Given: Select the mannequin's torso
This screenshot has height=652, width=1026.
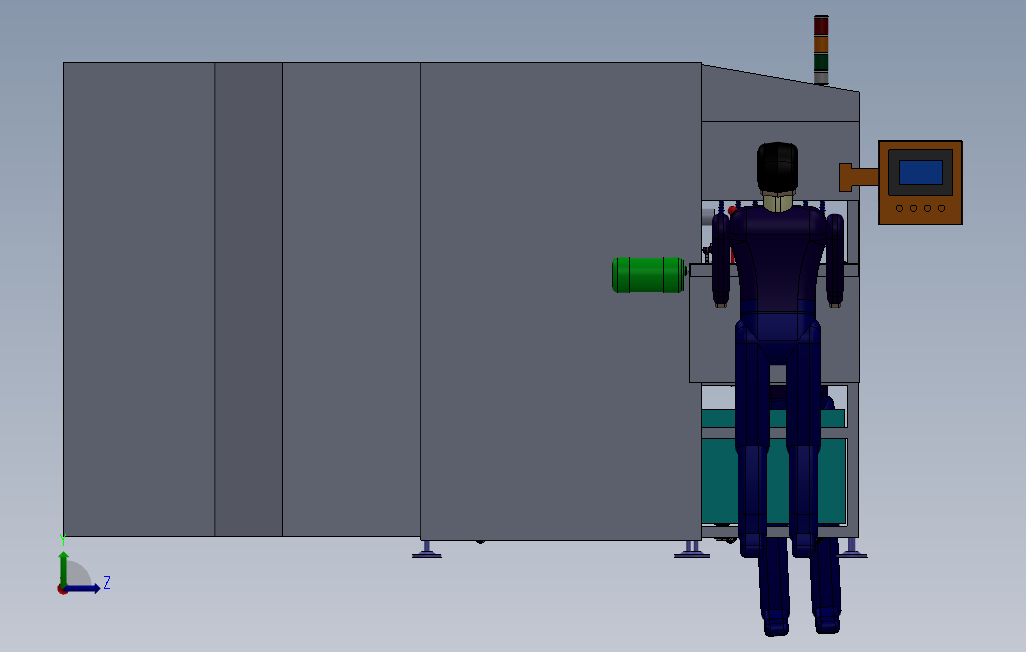Looking at the screenshot, I should click(x=777, y=262).
